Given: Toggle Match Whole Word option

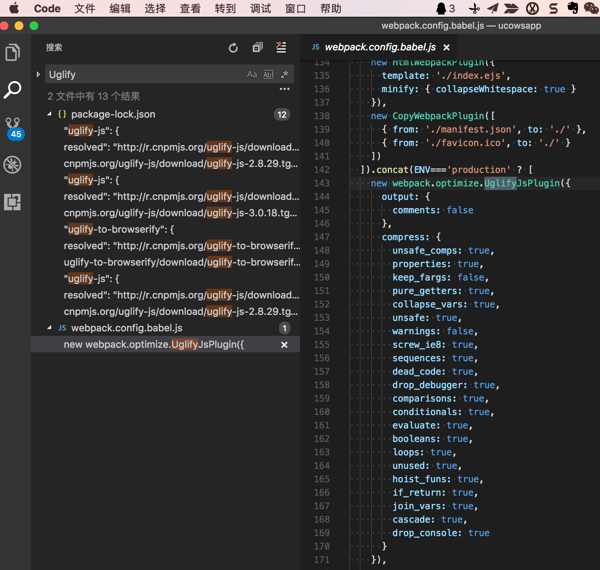Looking at the screenshot, I should pos(268,75).
